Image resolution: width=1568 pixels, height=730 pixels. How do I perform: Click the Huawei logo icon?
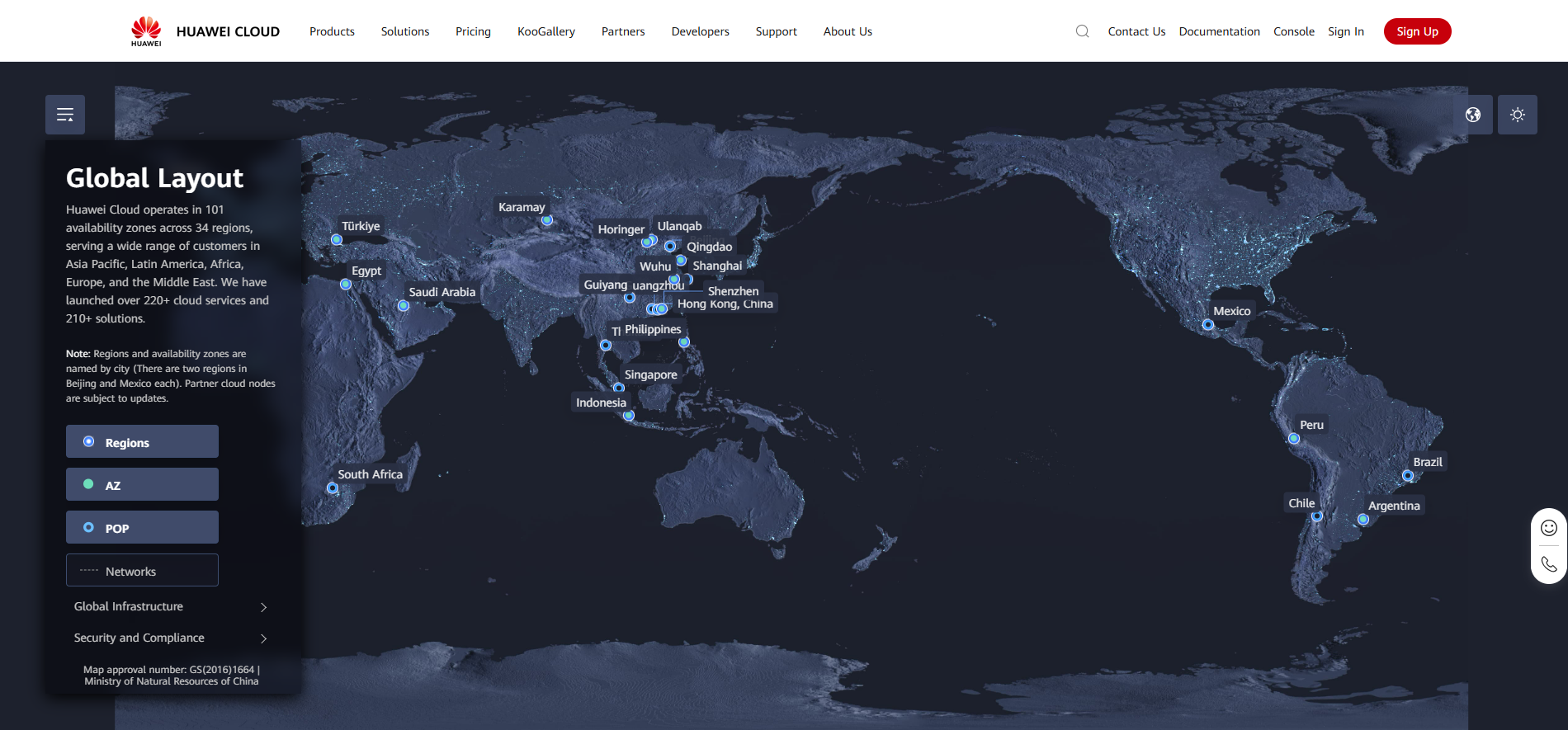click(x=146, y=31)
